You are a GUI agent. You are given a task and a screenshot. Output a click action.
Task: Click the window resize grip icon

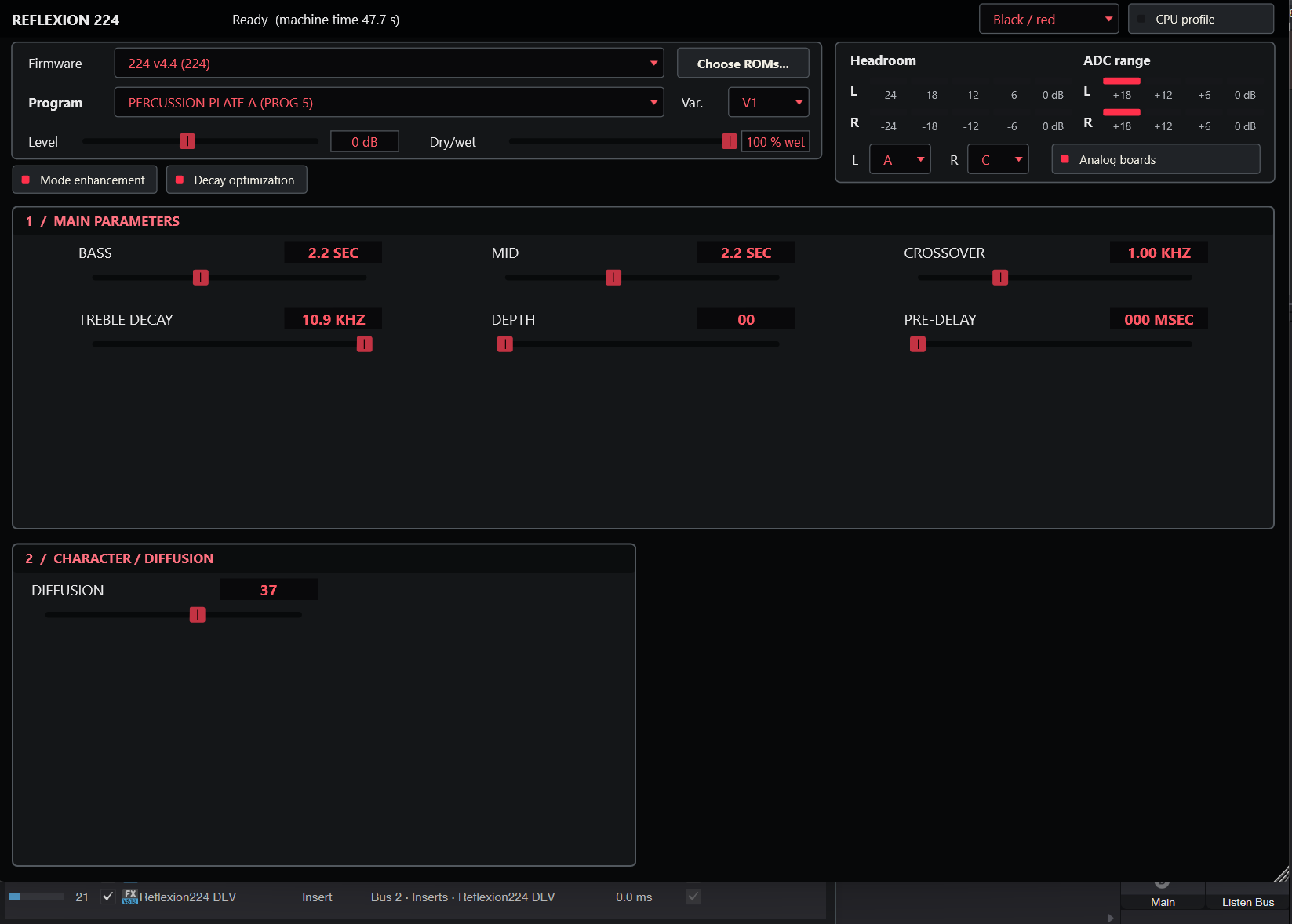pos(1281,874)
